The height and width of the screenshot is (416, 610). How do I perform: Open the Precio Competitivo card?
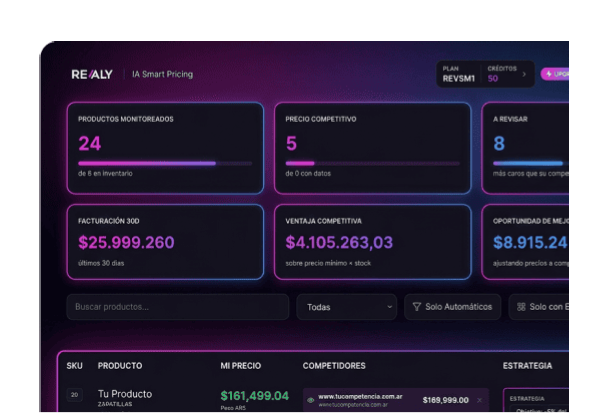(373, 148)
